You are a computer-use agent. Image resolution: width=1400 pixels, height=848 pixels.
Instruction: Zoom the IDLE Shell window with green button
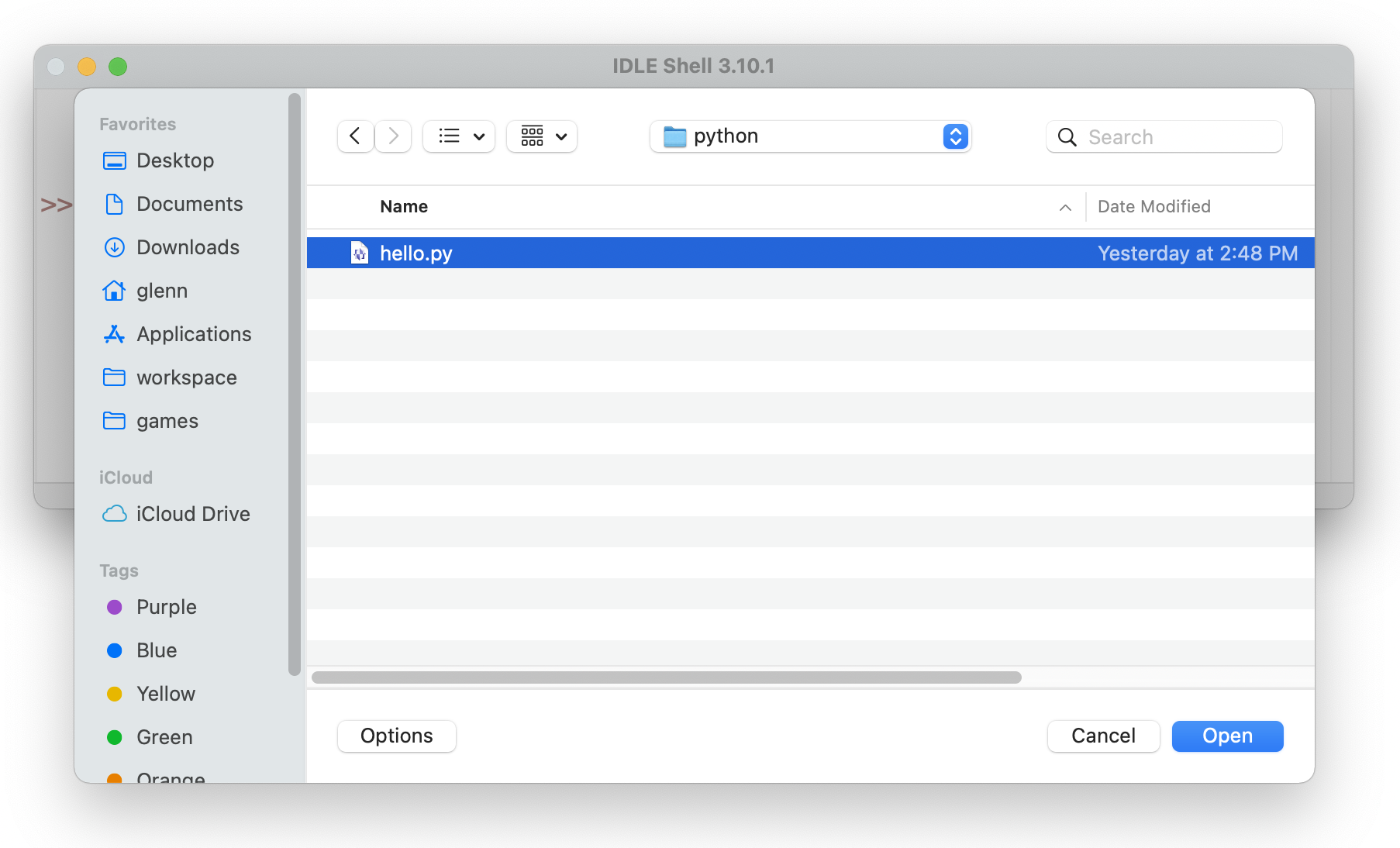point(118,67)
